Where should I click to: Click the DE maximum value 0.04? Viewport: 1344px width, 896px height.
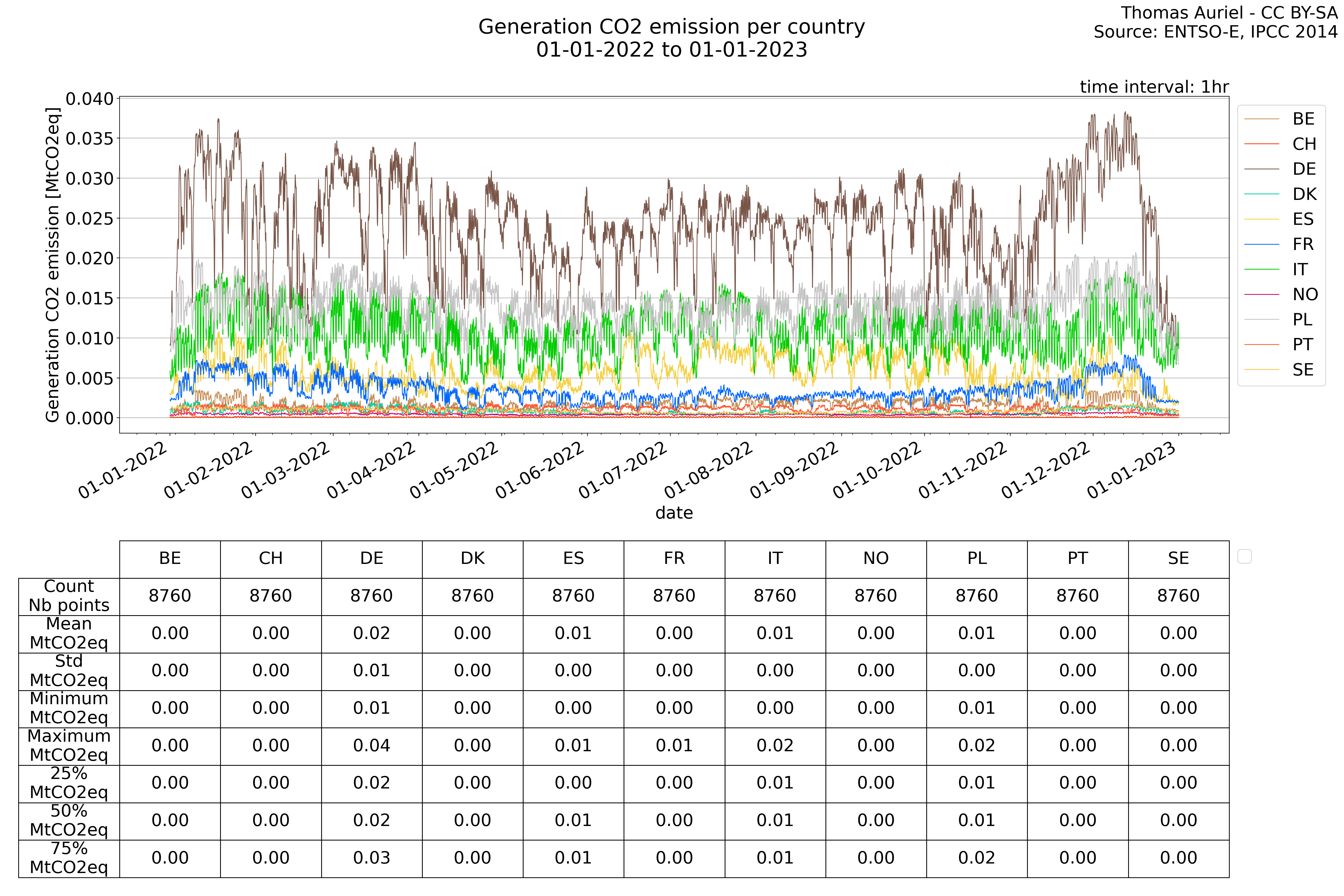pyautogui.click(x=372, y=746)
